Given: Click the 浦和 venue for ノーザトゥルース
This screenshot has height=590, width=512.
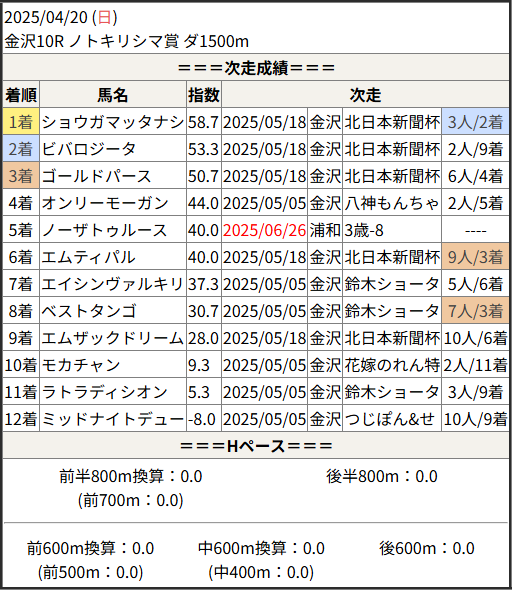Looking at the screenshot, I should point(325,230).
